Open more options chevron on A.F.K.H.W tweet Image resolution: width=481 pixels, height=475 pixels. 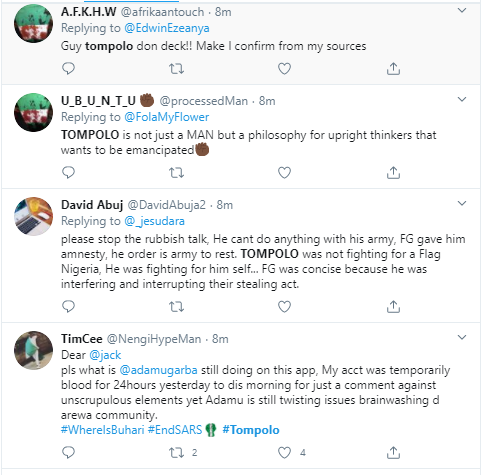462,11
